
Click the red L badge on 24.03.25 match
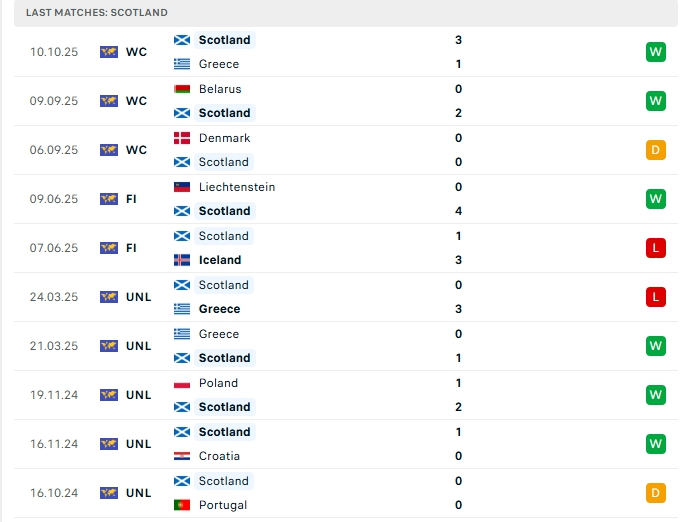pos(655,297)
